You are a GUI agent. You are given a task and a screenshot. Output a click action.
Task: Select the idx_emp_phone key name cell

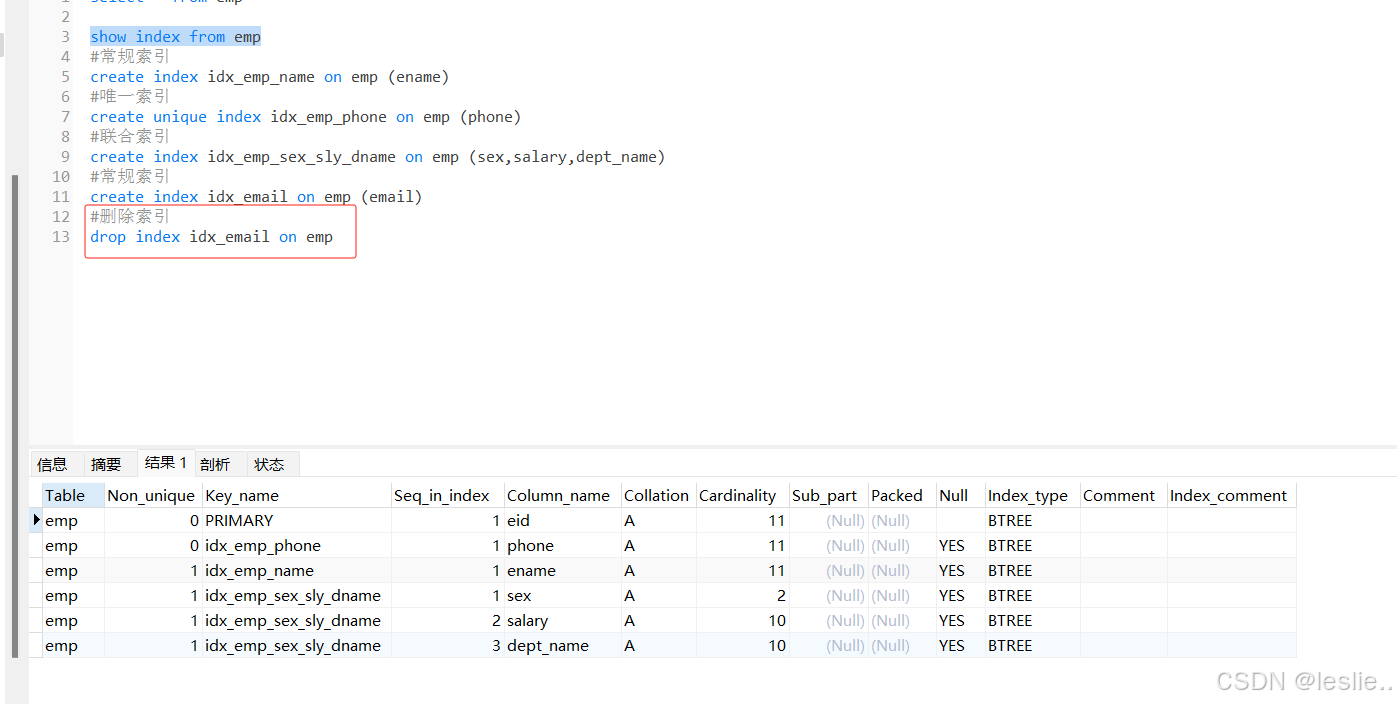(x=297, y=545)
